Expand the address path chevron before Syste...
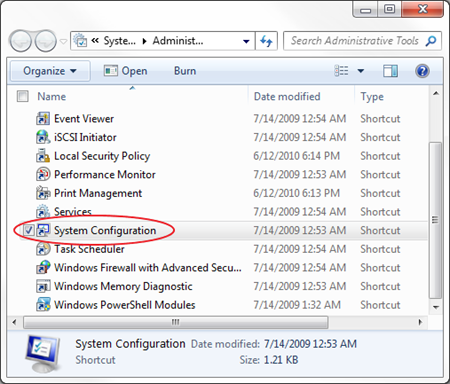 95,41
